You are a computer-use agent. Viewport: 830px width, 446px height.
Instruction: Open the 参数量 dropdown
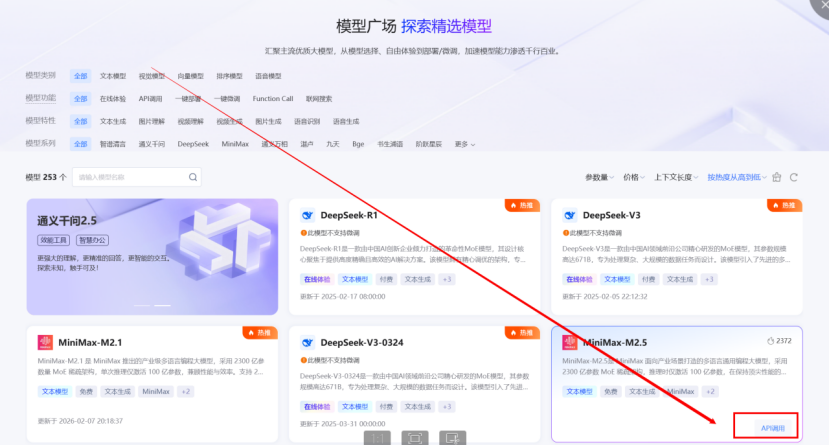[599, 177]
